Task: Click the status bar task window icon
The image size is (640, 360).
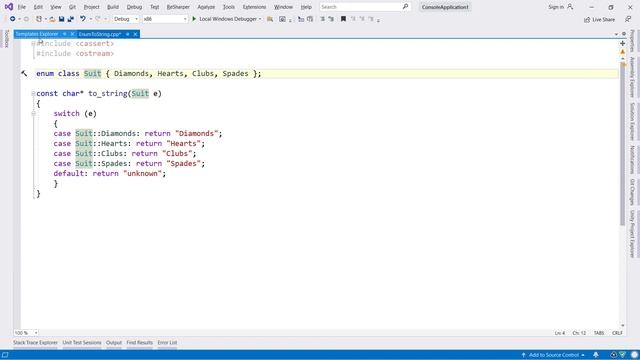Action: pyautogui.click(x=5, y=355)
